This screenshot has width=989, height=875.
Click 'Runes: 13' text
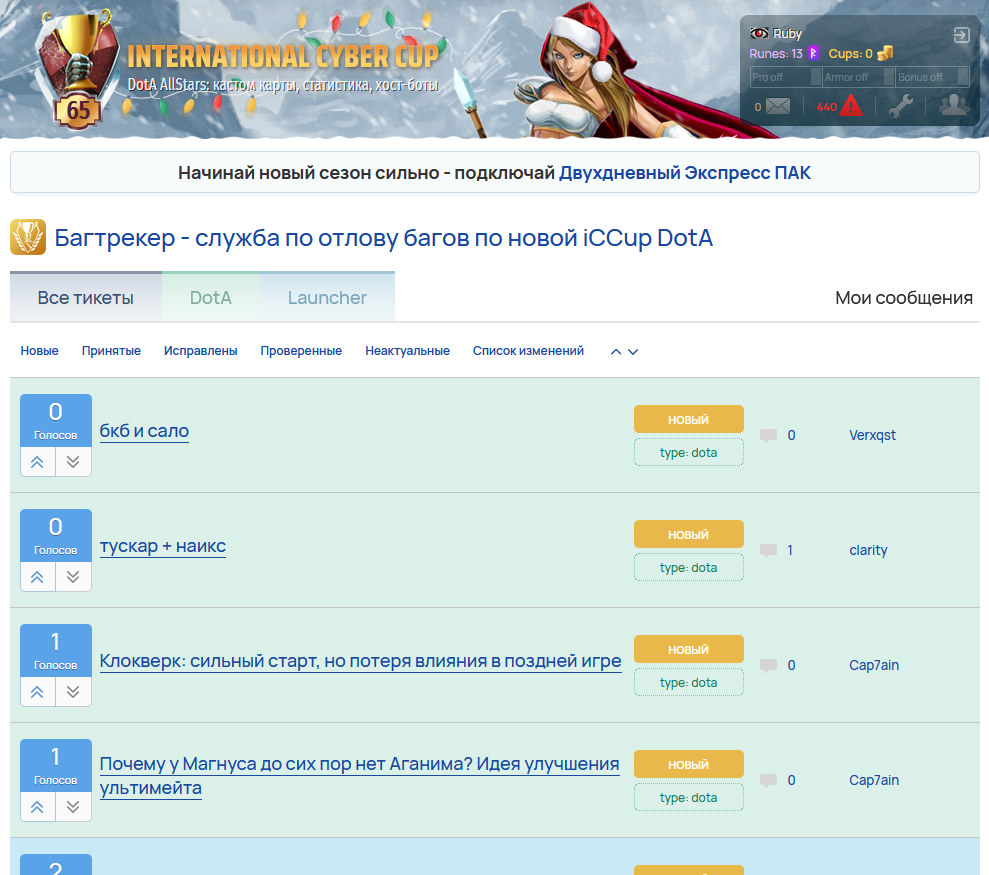tap(776, 54)
